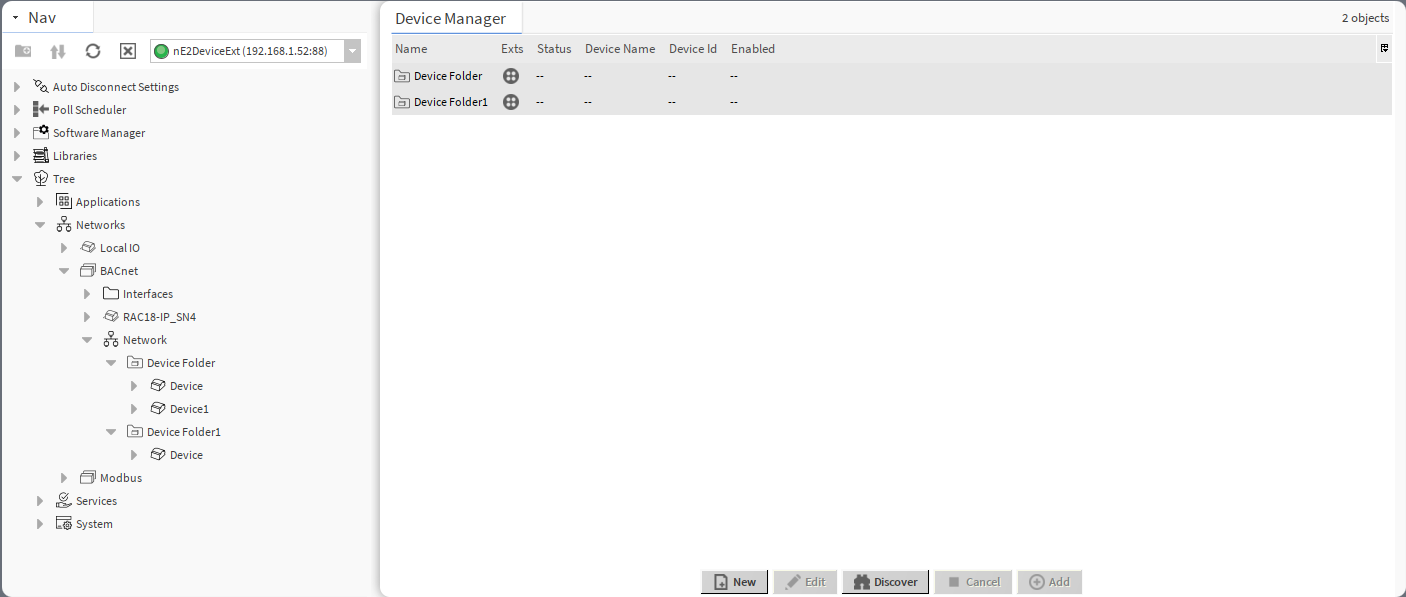Screen dimensions: 1406x597
Task: Click the Exts icon for Device Folder1 row
Action: 511,102
